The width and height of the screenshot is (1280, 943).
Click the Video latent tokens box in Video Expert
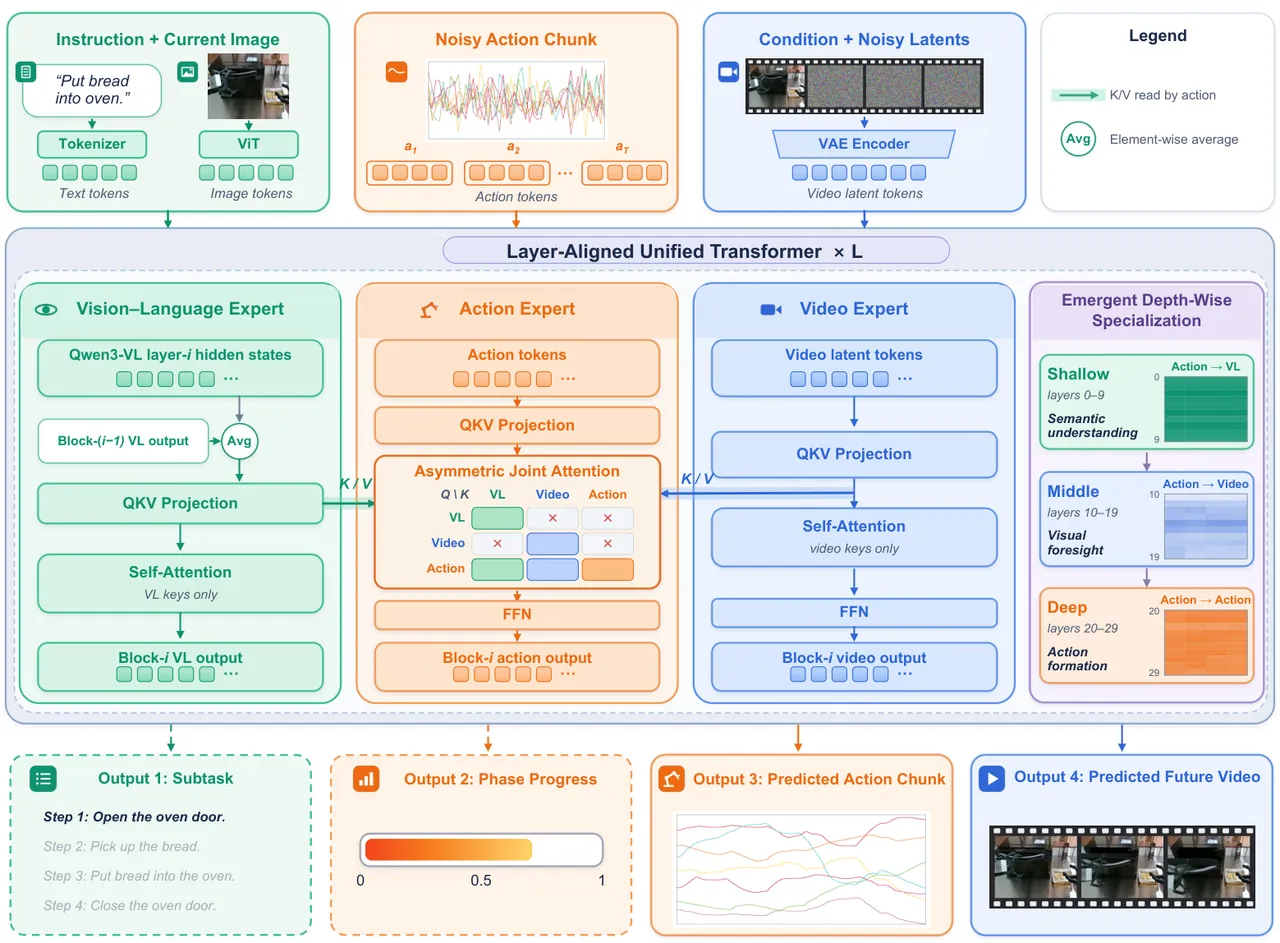click(x=855, y=367)
